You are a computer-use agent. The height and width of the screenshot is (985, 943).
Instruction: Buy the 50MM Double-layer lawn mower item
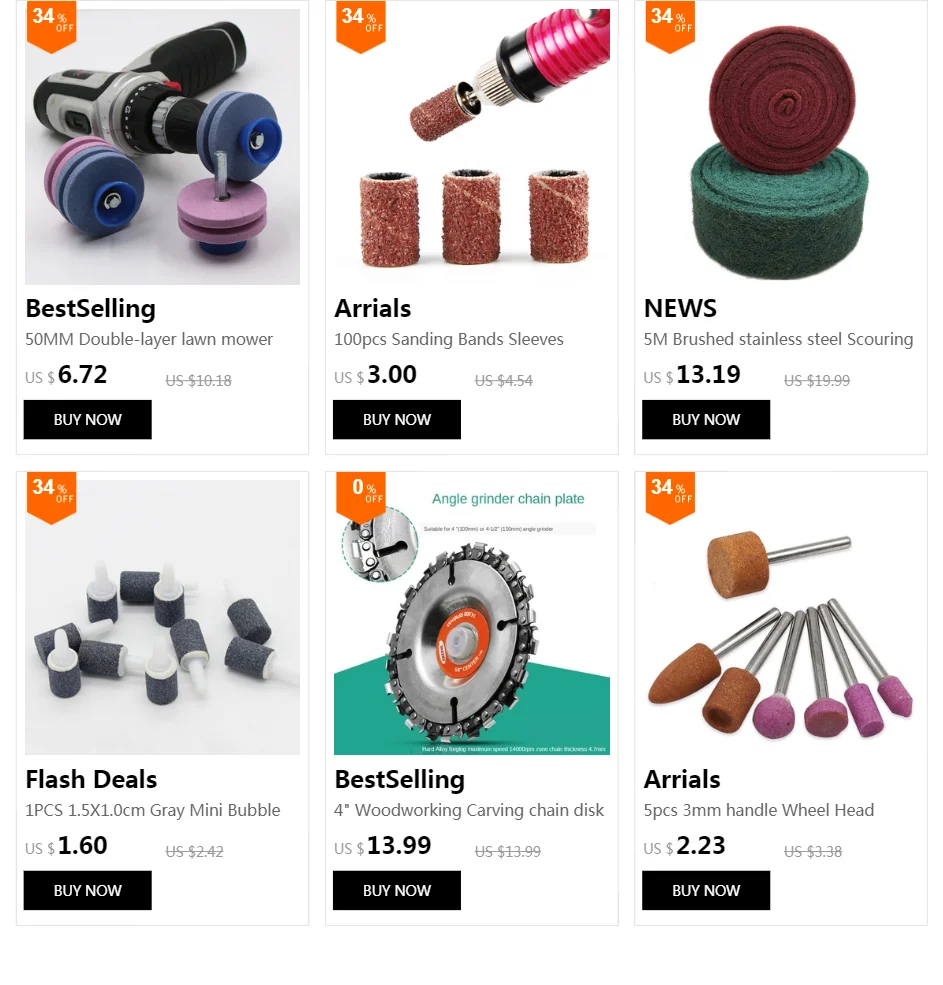pos(87,420)
